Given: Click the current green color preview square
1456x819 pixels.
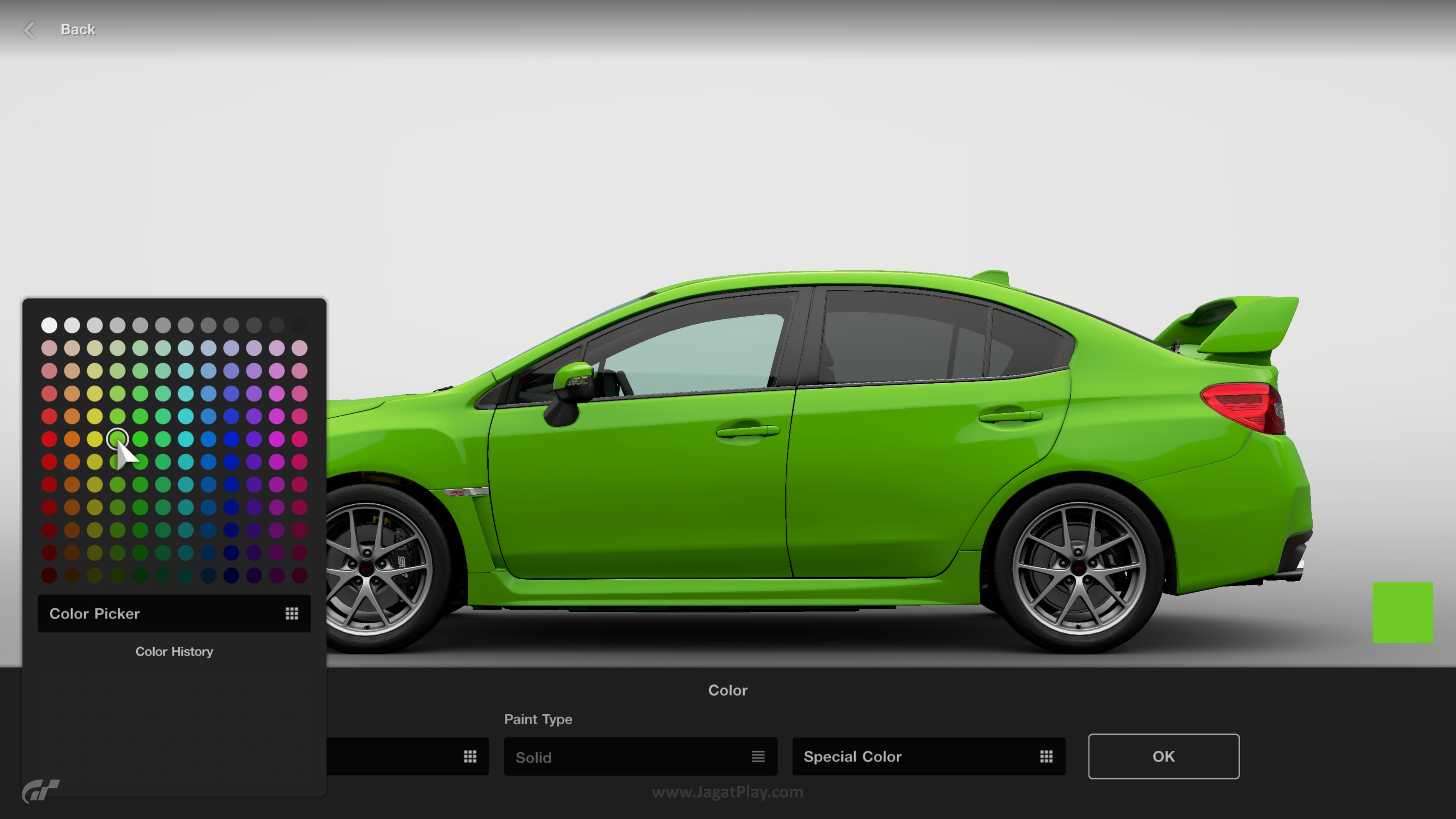Looking at the screenshot, I should coord(1403,612).
